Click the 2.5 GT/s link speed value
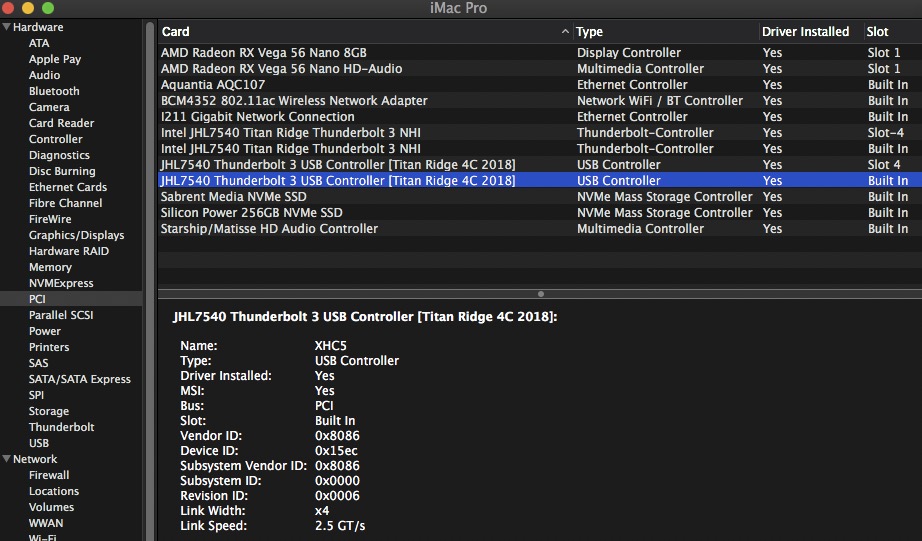Screen dimensions: 922x541 [x=340, y=526]
